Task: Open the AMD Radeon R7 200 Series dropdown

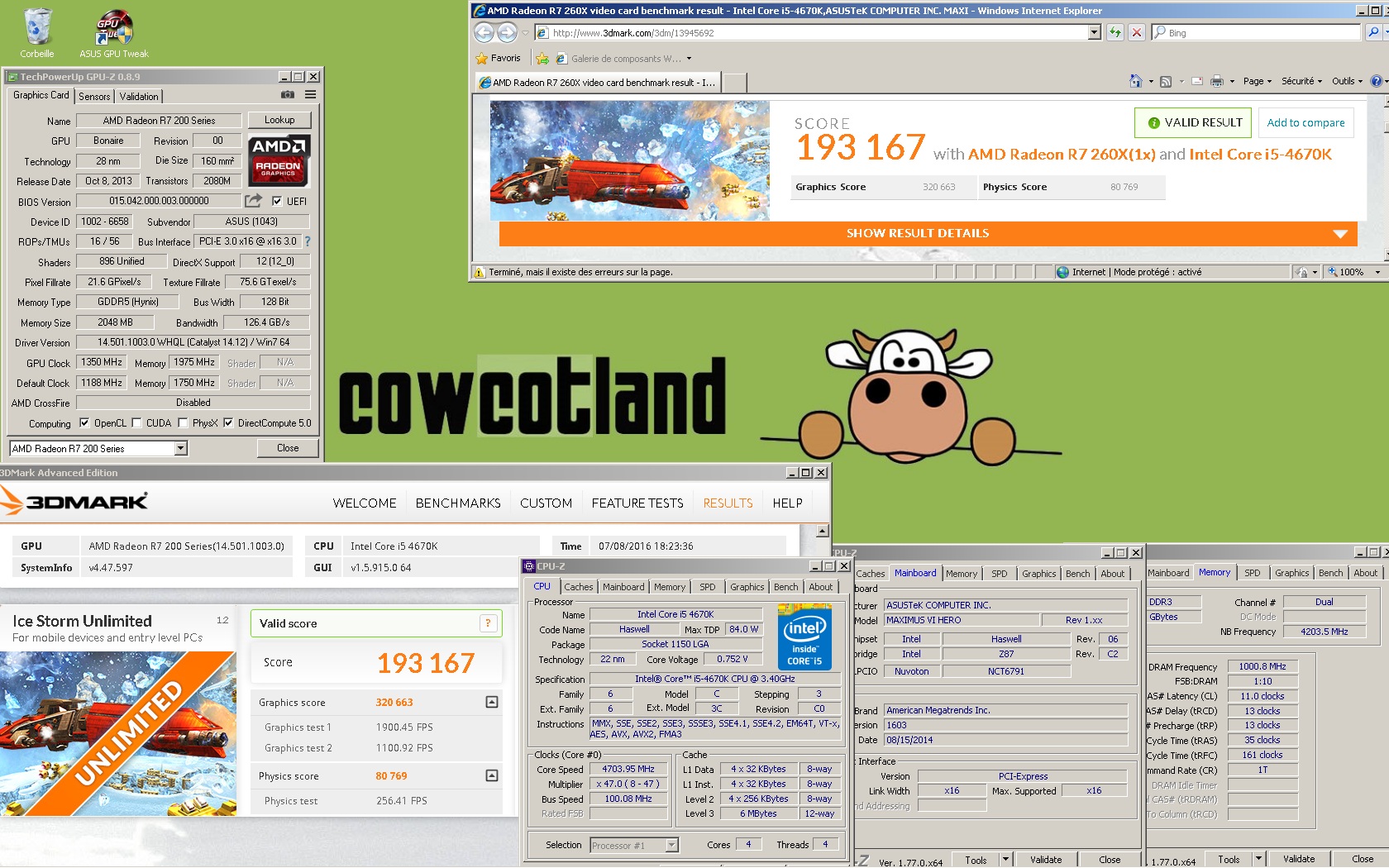Action: [180, 448]
